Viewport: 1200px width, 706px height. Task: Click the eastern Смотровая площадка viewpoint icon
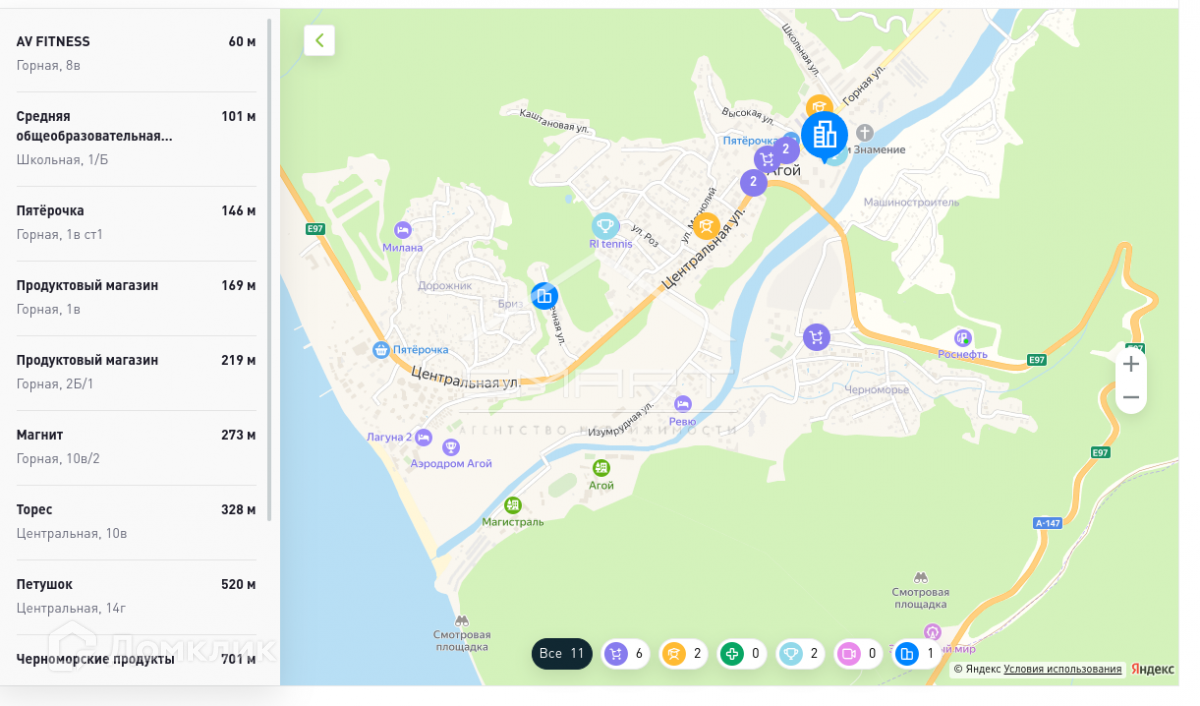tap(920, 578)
